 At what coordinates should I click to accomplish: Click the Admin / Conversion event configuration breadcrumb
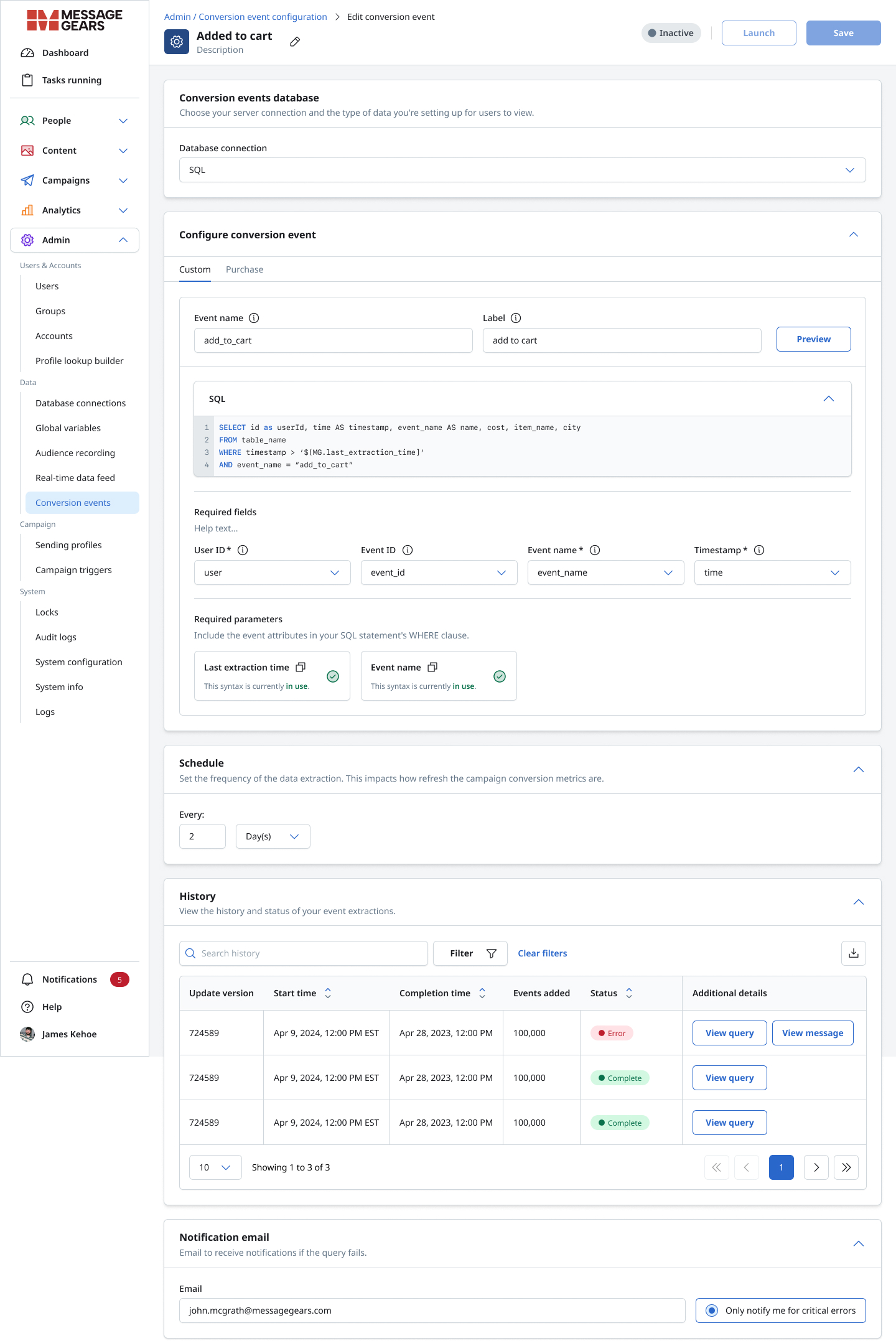click(246, 17)
